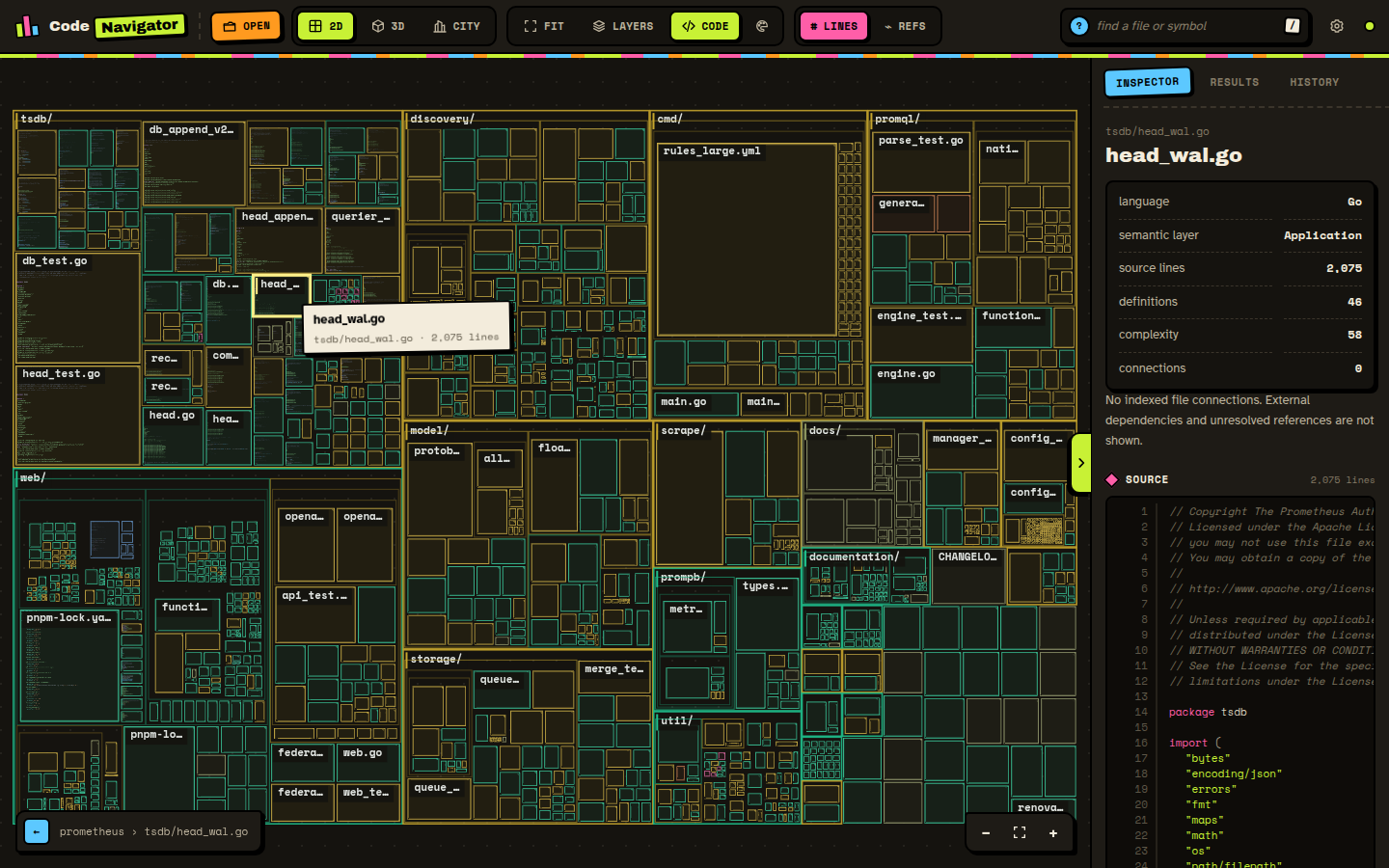Click the model/ folder label
1389x868 pixels.
429,431
